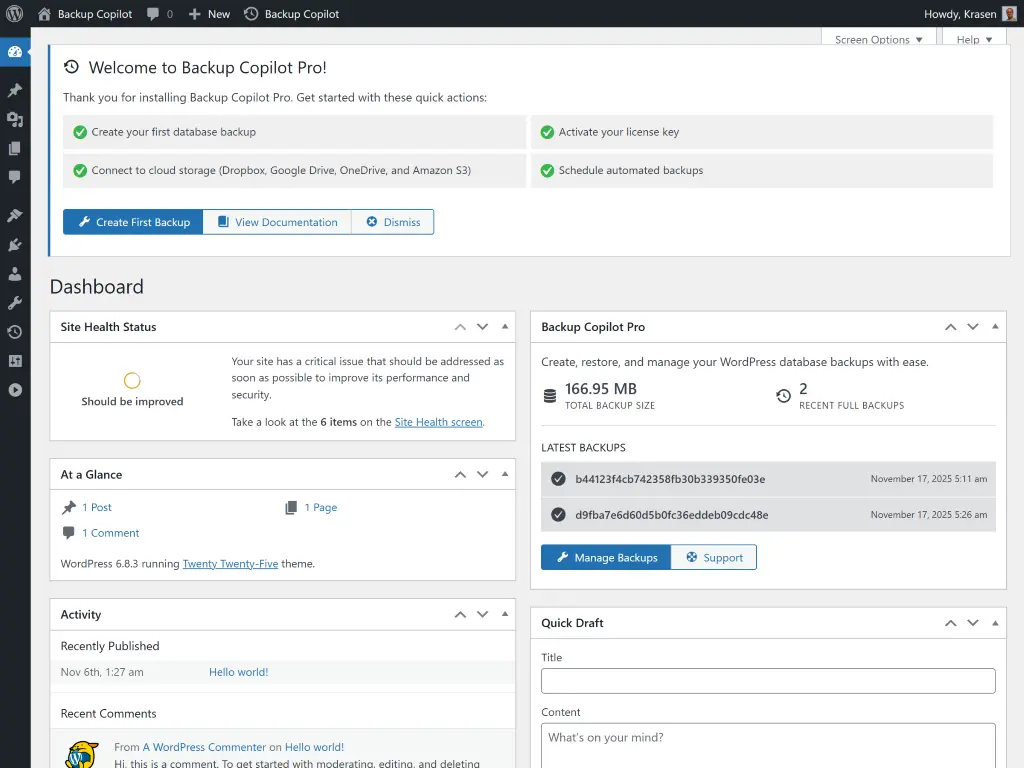Click the Quick Draft Title field
Image resolution: width=1024 pixels, height=768 pixels.
[767, 680]
